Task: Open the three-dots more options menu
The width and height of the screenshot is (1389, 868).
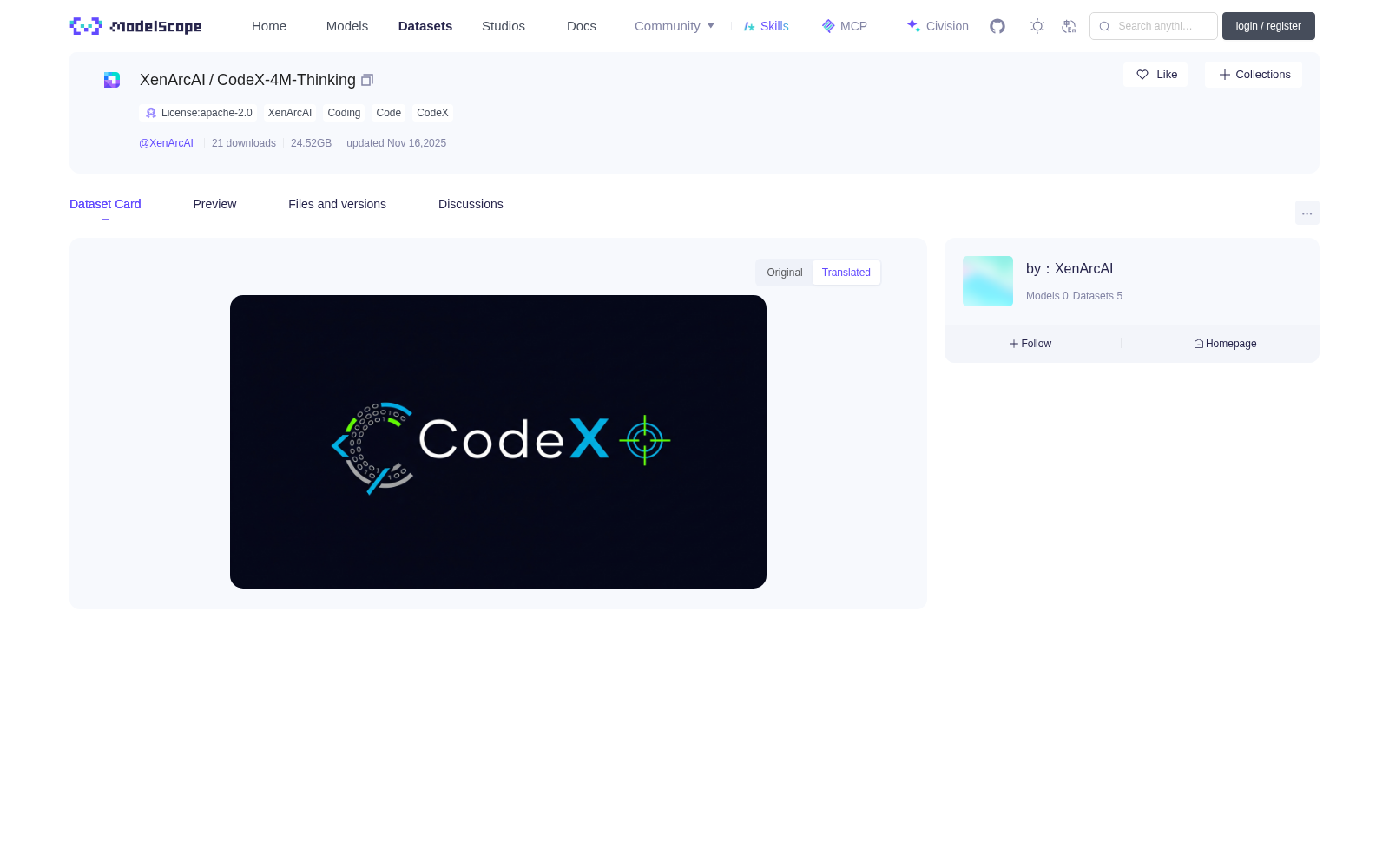Action: point(1307,213)
